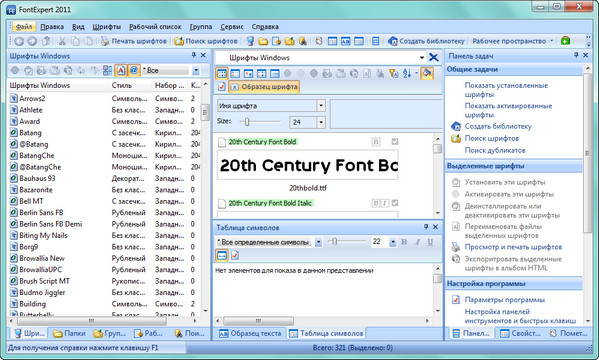Click the Size slider handle

[247, 122]
